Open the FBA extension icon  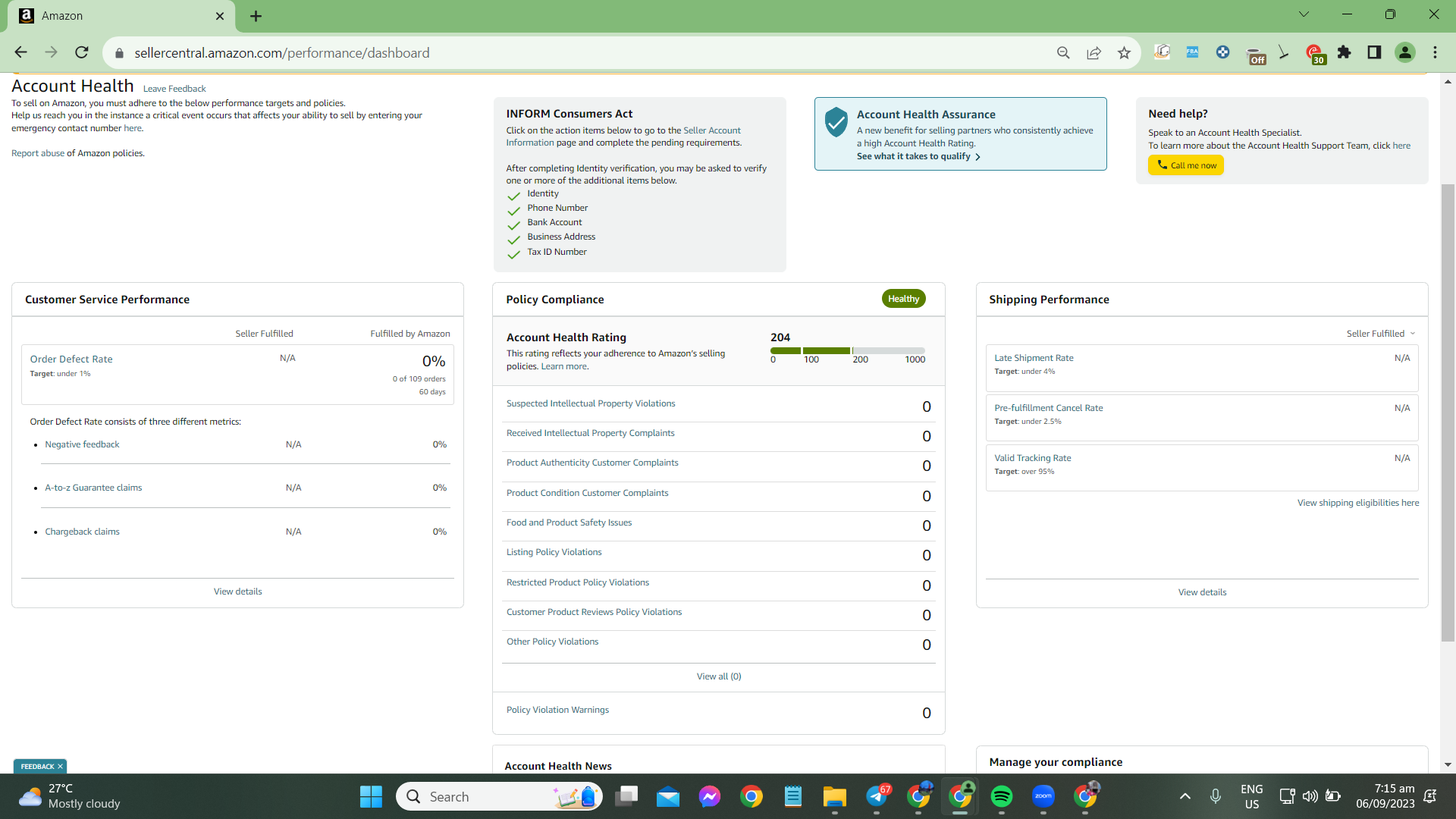point(1192,52)
